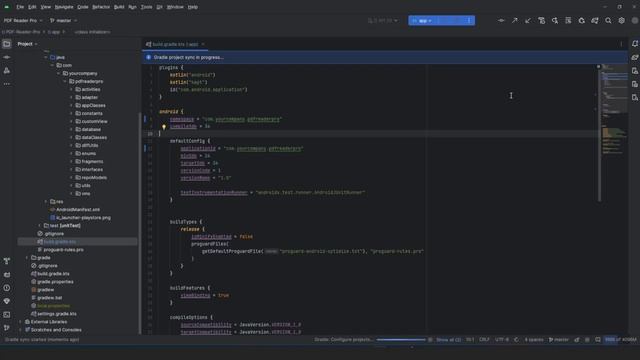Click the memory indicator in status bar
The image size is (640, 360).
tap(620, 340)
